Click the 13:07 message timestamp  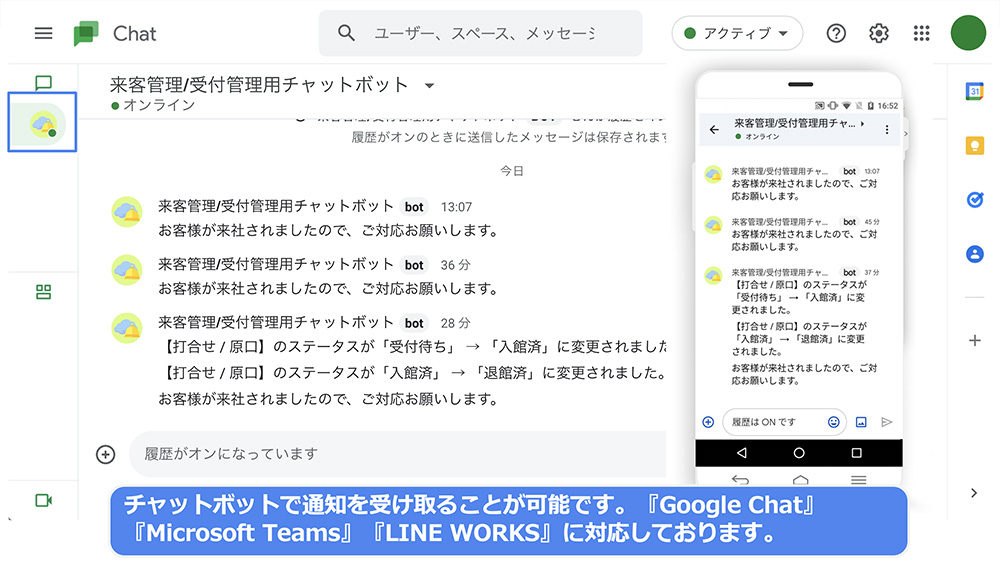point(456,207)
